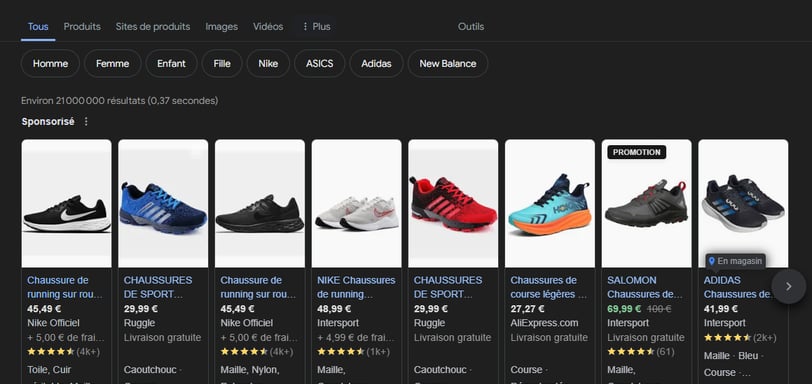Select the Enfant filter chip
812x384 pixels.
pos(171,64)
